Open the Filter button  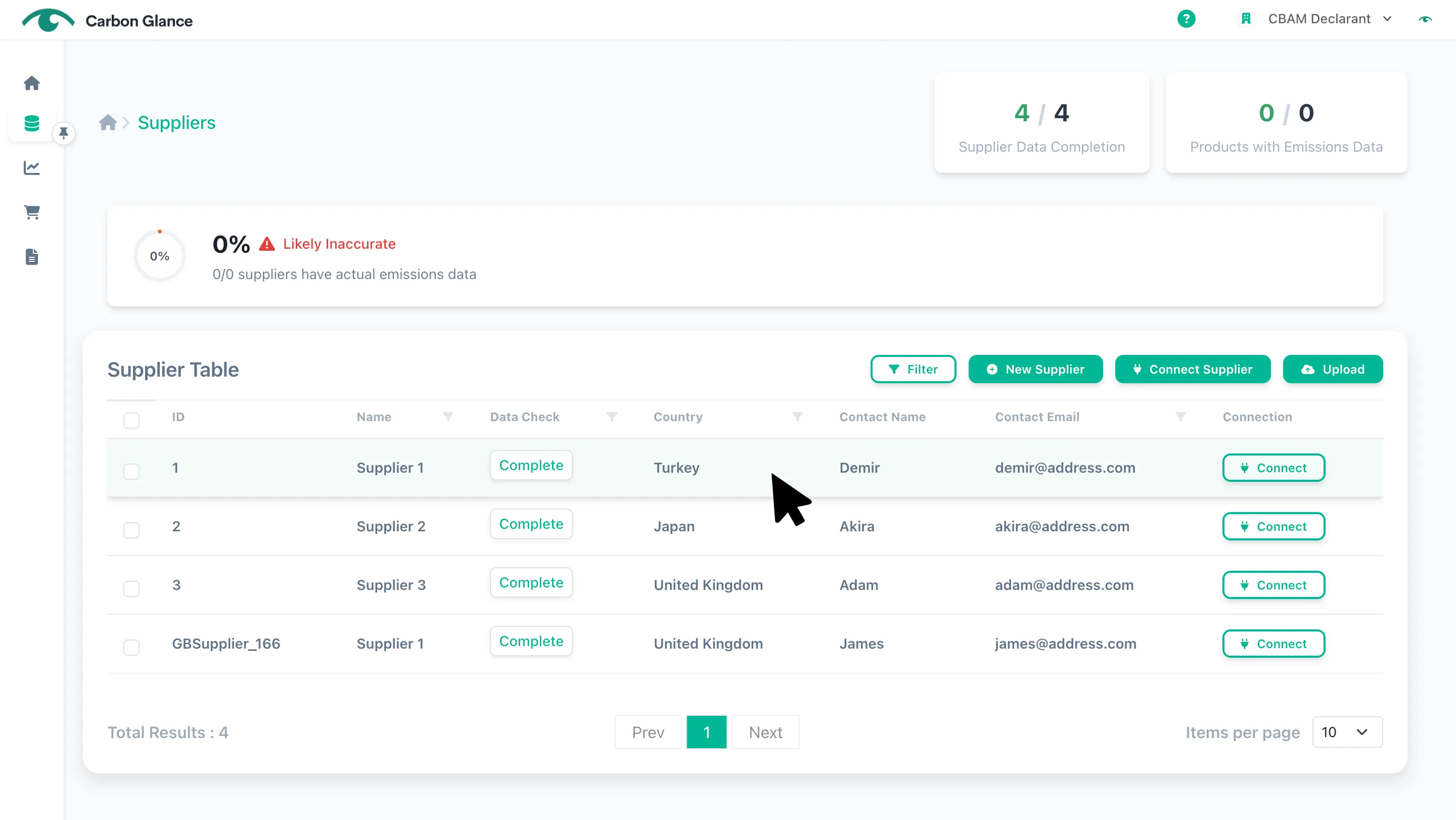tap(914, 369)
